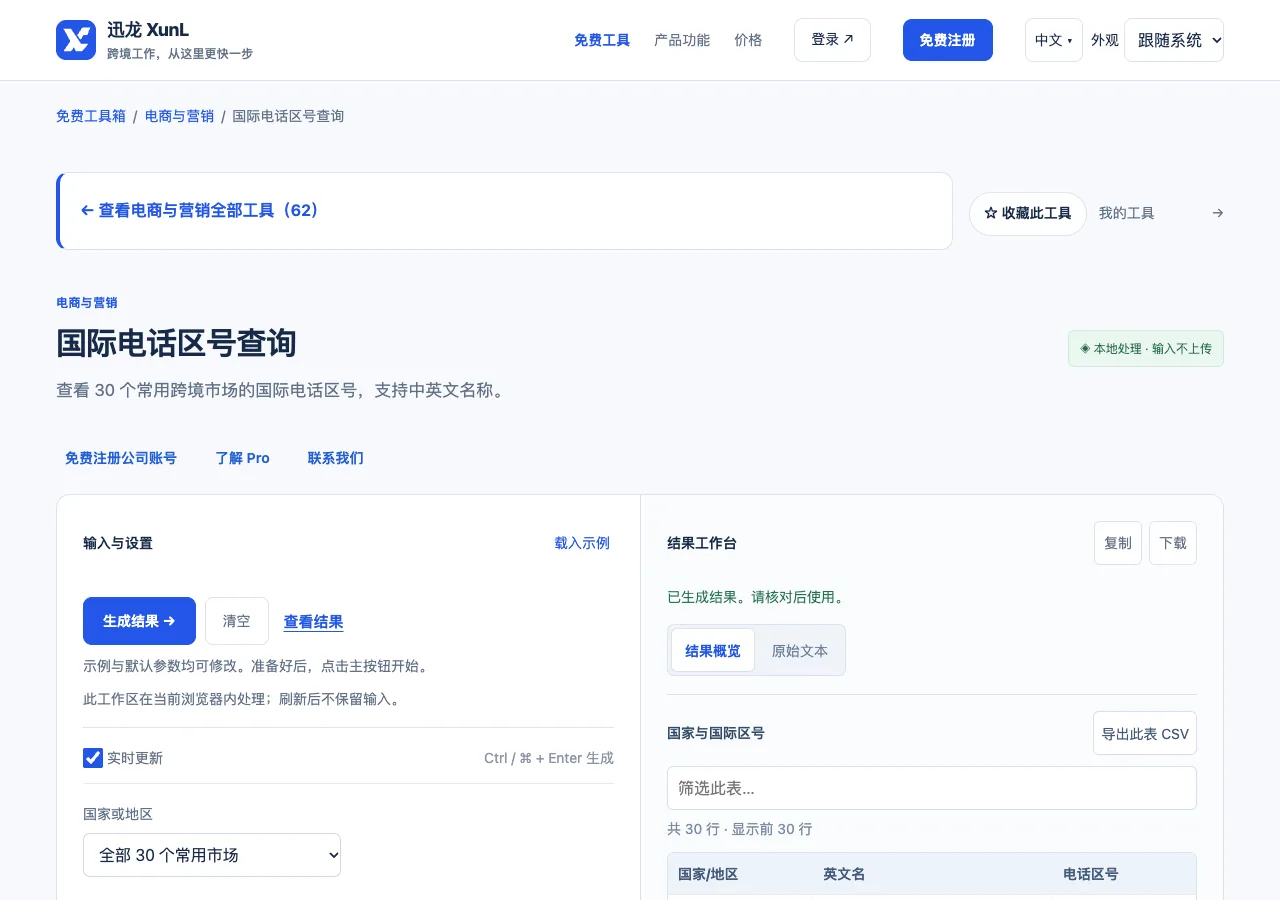The width and height of the screenshot is (1280, 900).
Task: Click the 联系我们 link
Action: [336, 458]
